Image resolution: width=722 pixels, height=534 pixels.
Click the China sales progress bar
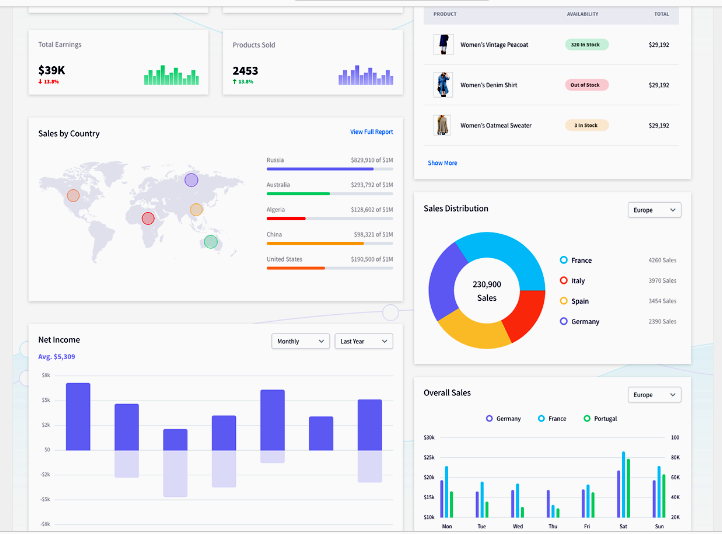pos(330,244)
